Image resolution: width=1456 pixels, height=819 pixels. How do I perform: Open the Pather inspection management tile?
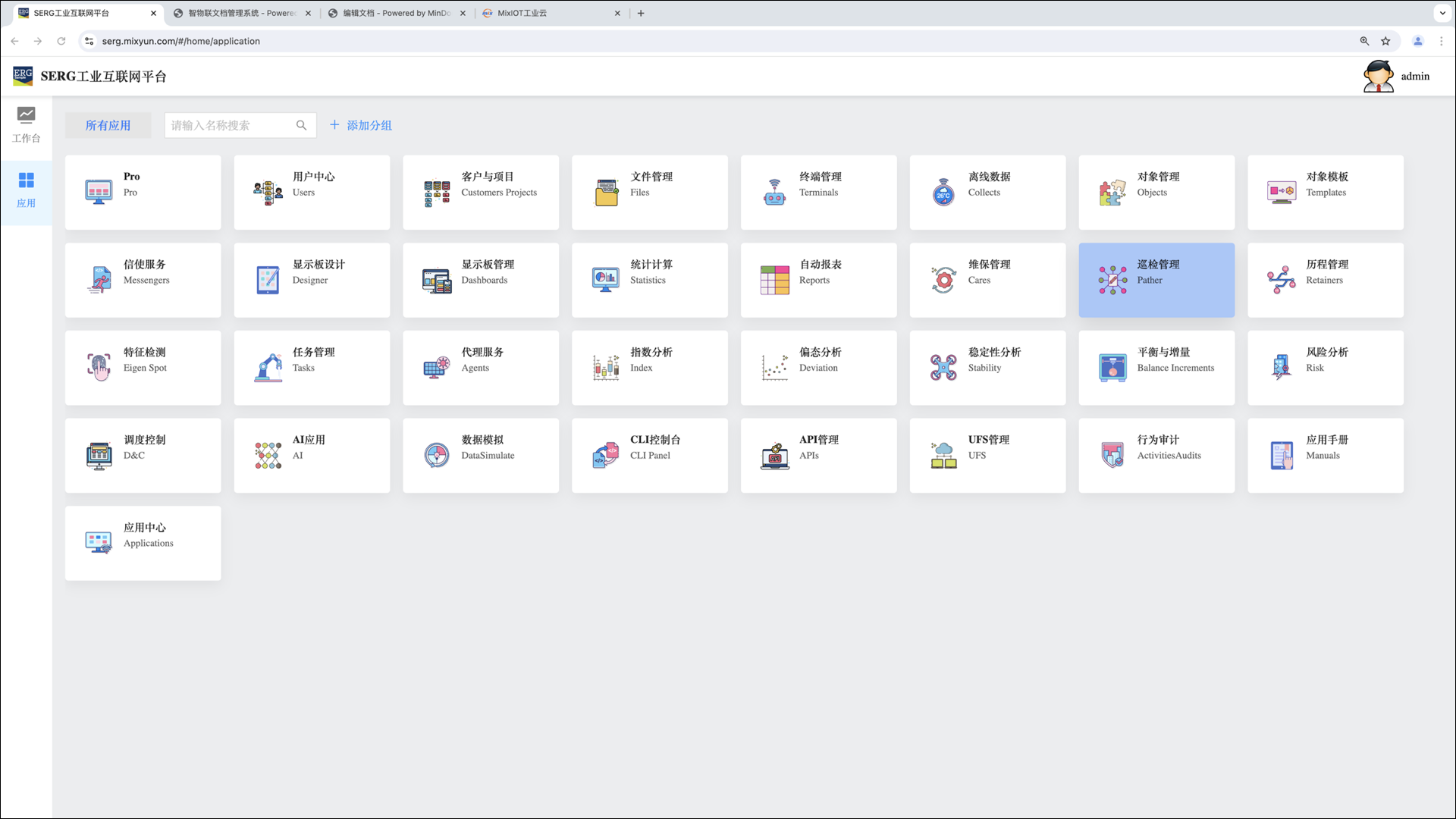click(1156, 280)
